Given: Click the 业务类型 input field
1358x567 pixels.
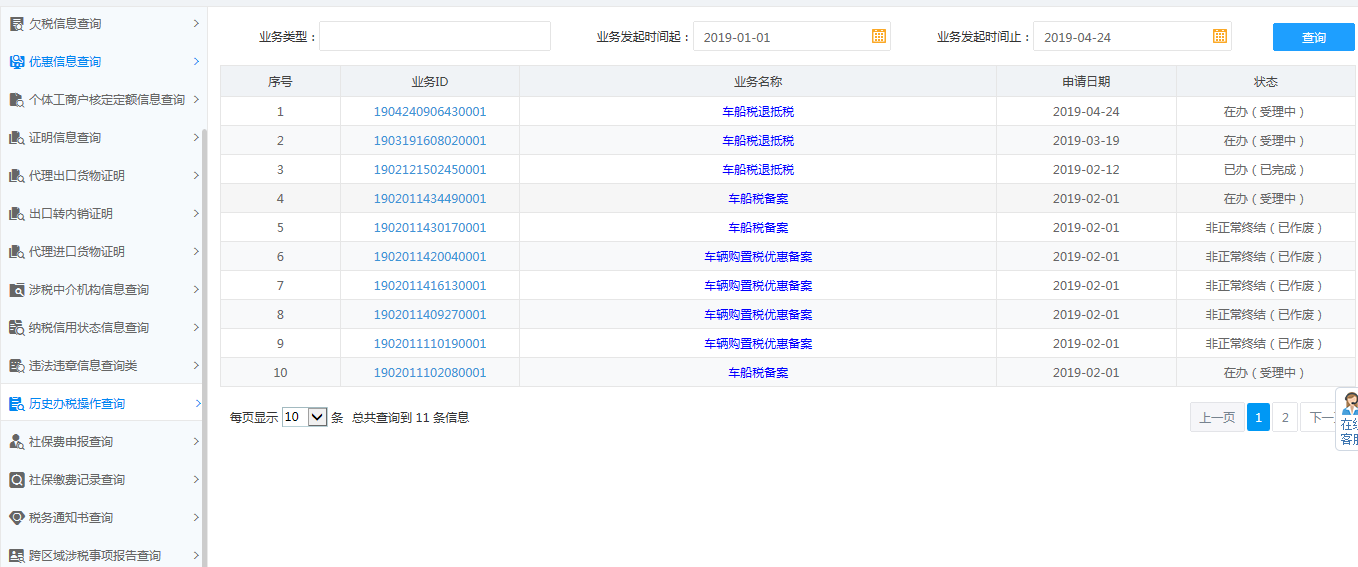Looking at the screenshot, I should coord(434,36).
